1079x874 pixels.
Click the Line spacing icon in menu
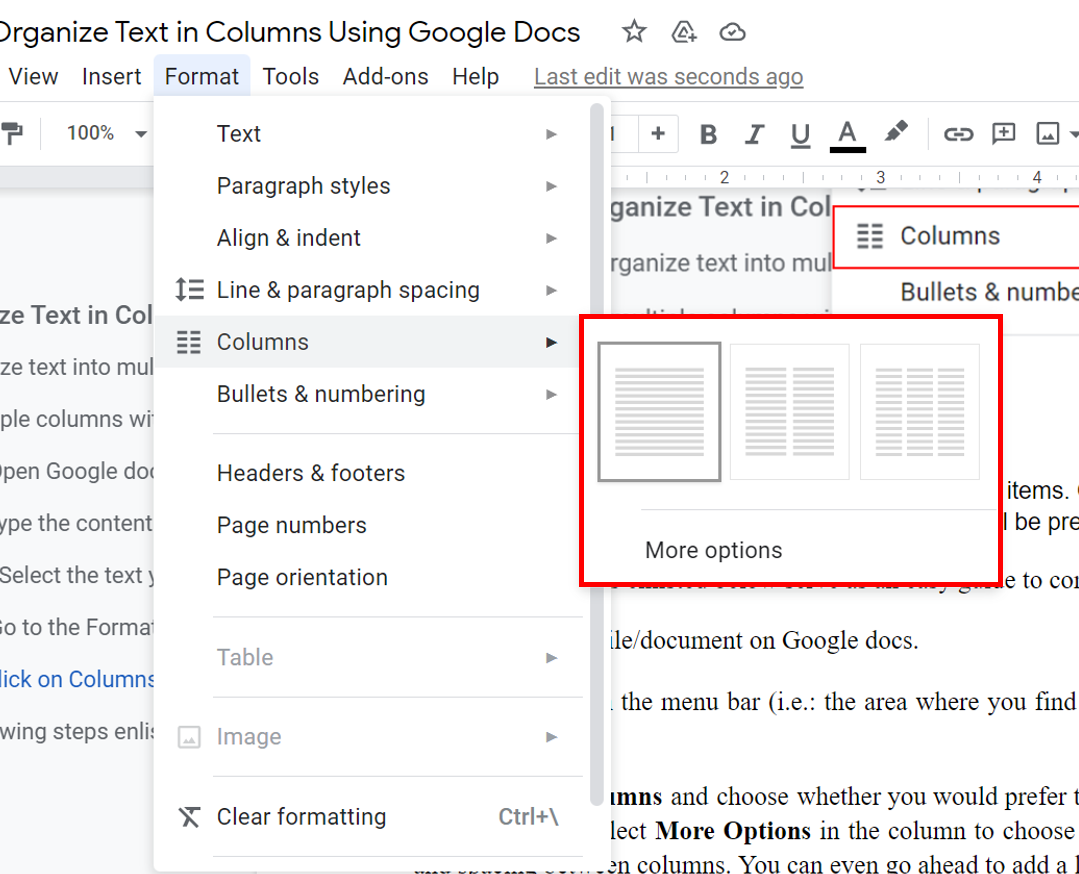point(189,290)
